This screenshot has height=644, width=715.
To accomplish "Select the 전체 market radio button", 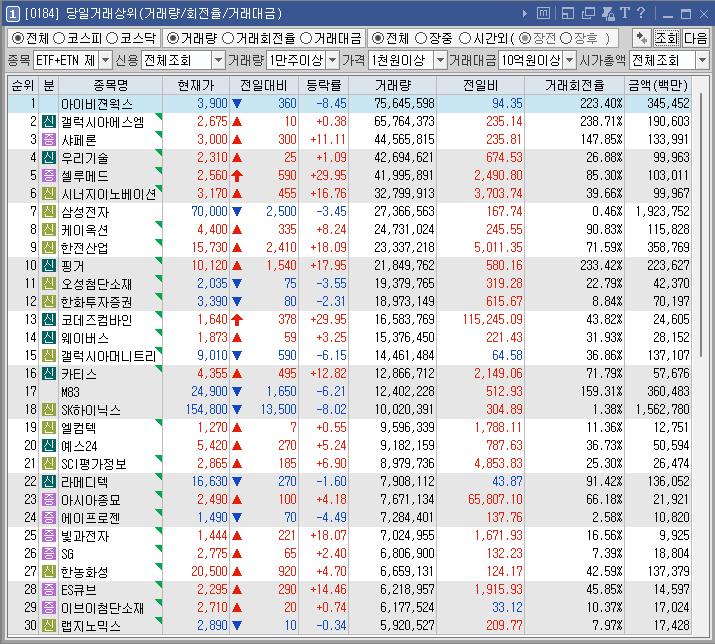I will [x=18, y=38].
